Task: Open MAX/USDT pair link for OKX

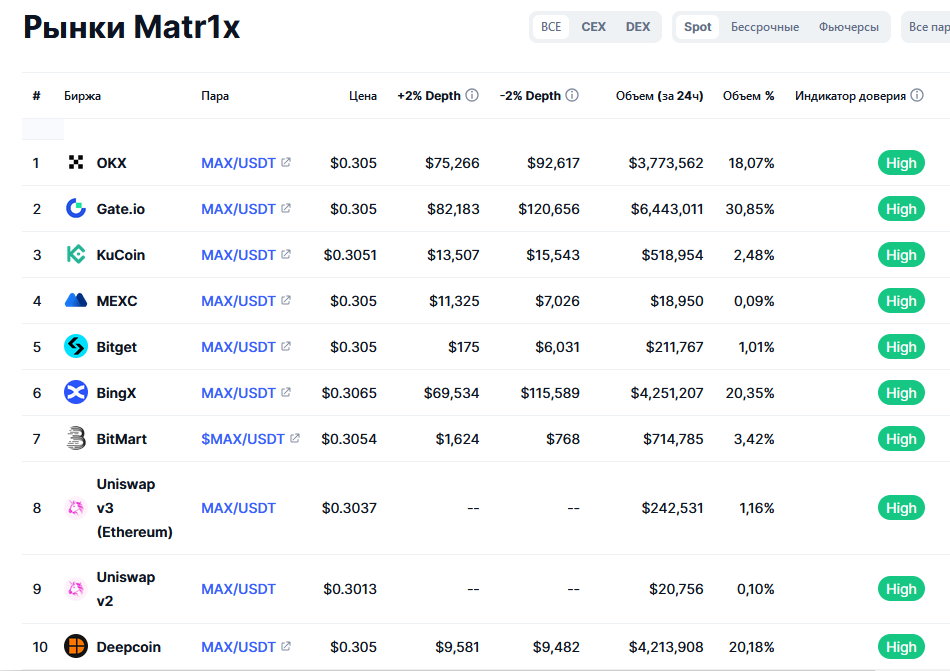Action: click(x=238, y=163)
